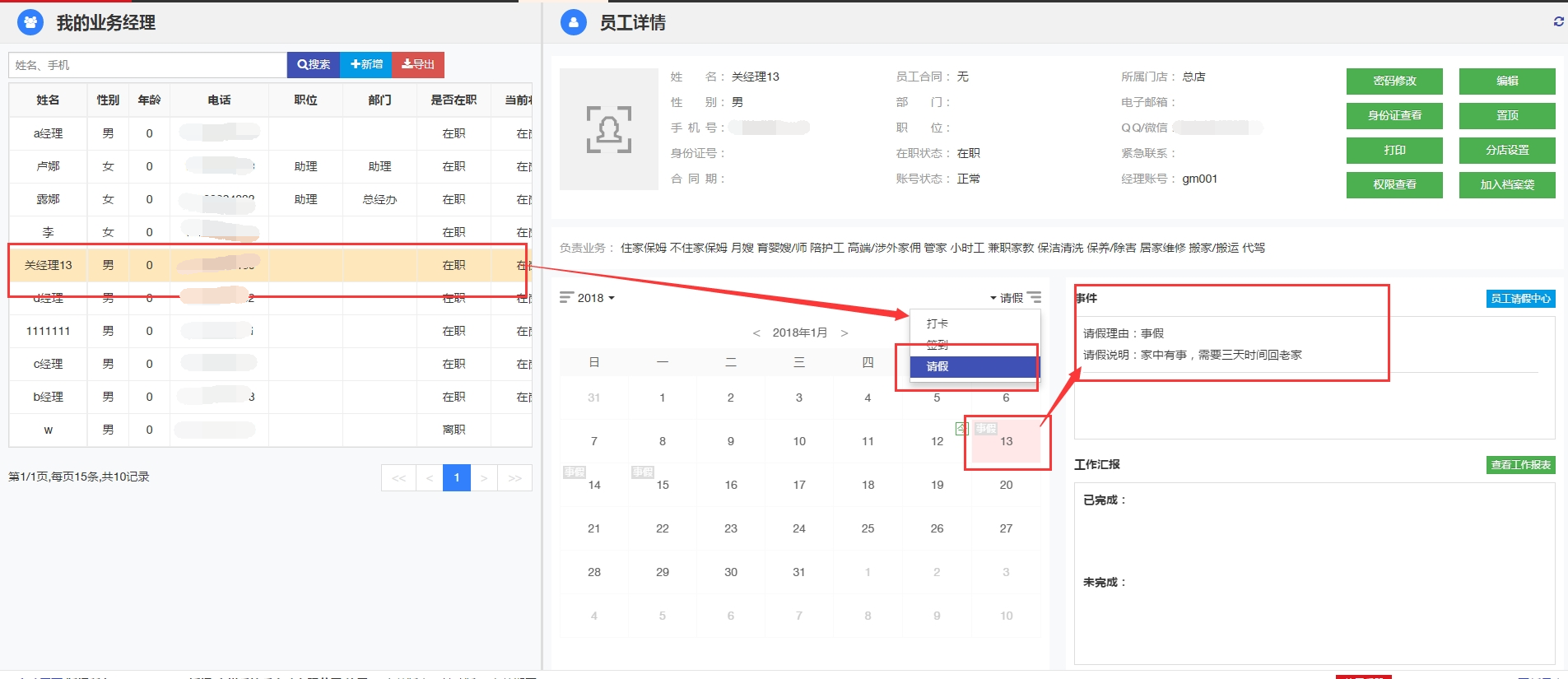Click the 经理账号 gm001 value
Viewport: 1568px width, 679px height.
point(1199,179)
